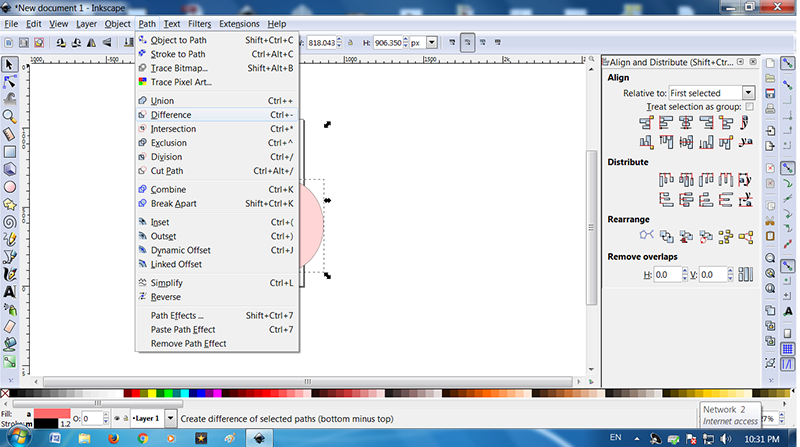Click the text-anchor align icon with 'ya'
This screenshot has width=800, height=447.
tap(746, 142)
